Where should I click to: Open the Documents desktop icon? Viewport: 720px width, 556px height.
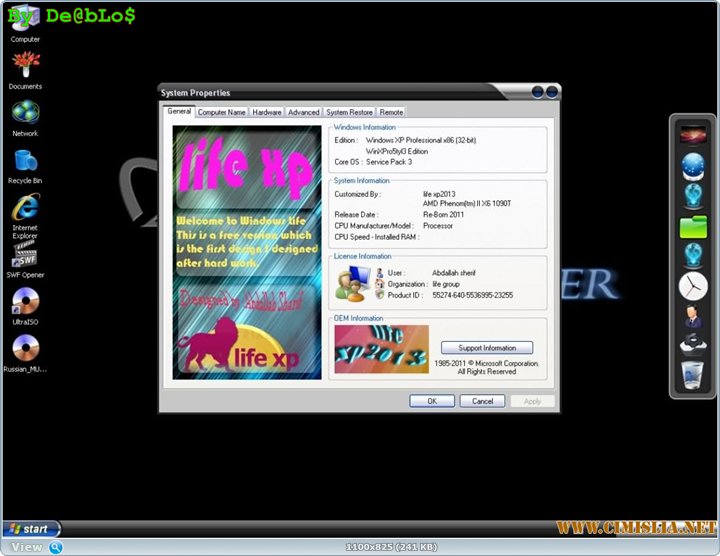click(25, 65)
